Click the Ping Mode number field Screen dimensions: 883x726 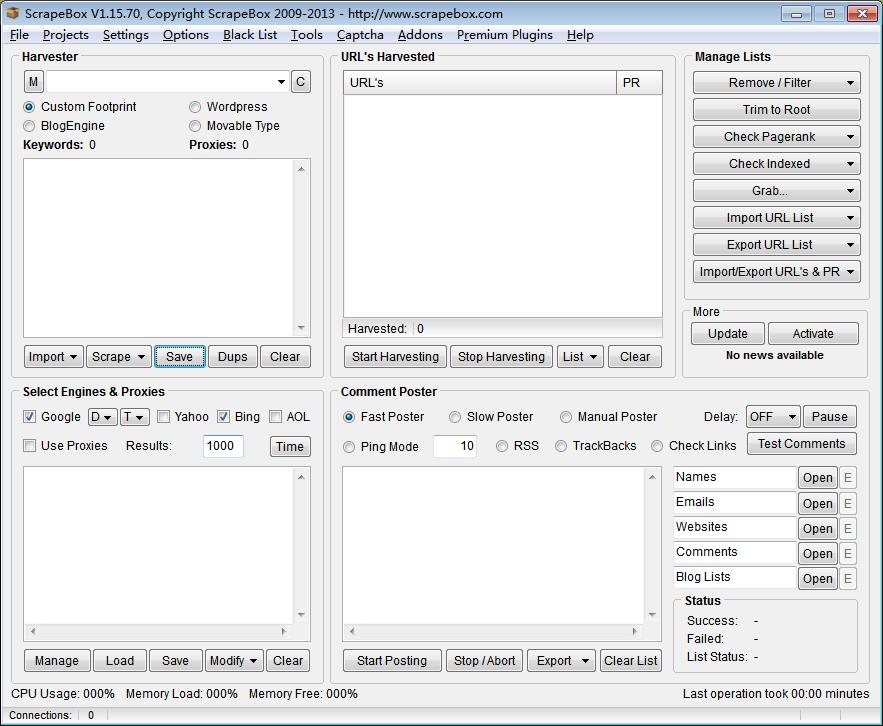click(454, 446)
